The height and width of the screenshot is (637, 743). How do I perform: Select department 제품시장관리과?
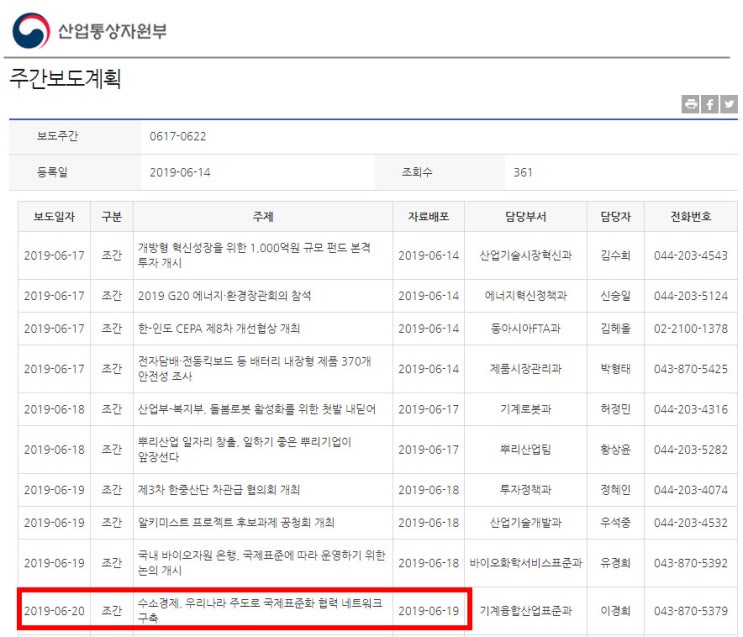(526, 369)
